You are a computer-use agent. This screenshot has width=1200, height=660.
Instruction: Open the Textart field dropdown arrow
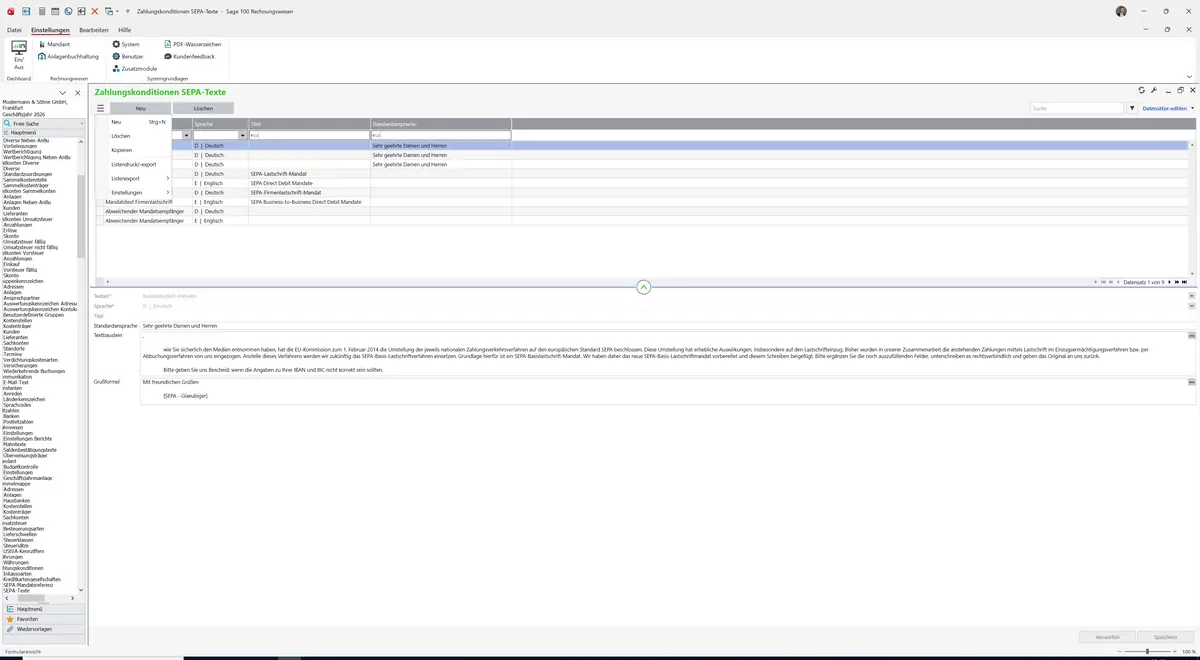click(x=1192, y=296)
